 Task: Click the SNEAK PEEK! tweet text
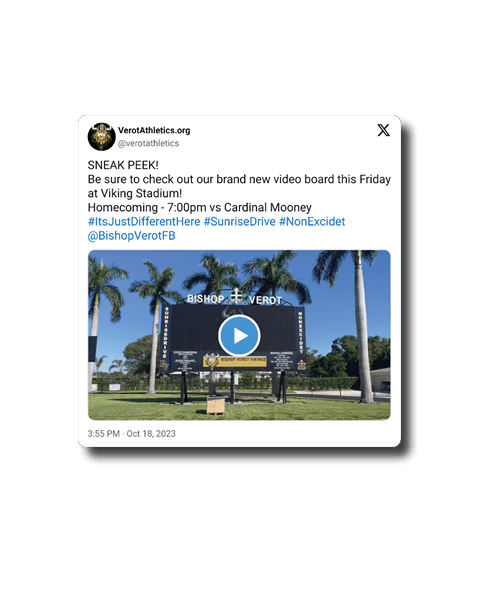(123, 165)
